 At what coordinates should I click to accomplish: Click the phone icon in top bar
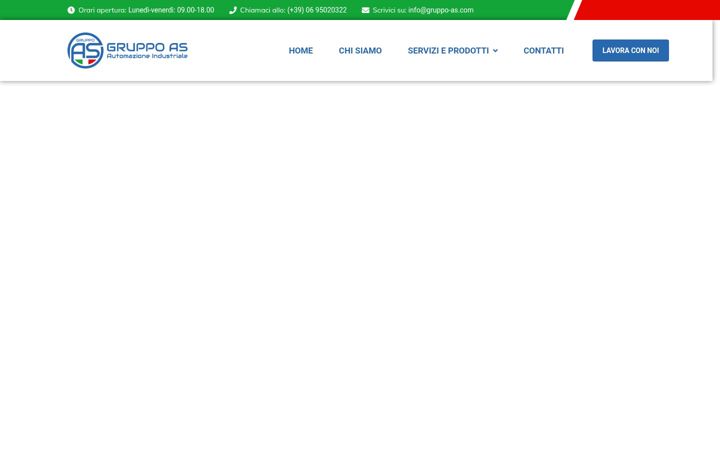click(232, 10)
